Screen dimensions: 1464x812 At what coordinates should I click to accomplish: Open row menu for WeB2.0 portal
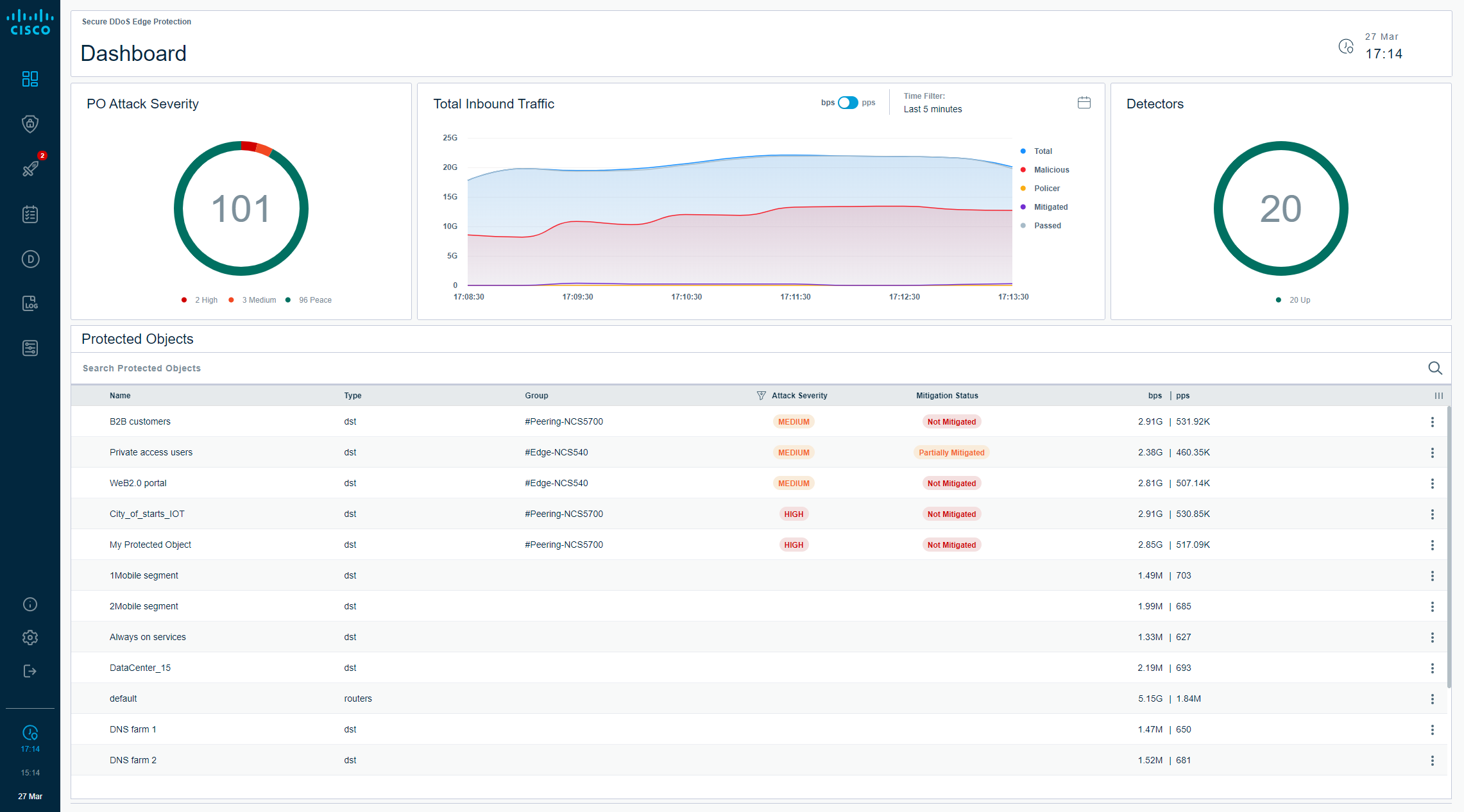[1432, 484]
